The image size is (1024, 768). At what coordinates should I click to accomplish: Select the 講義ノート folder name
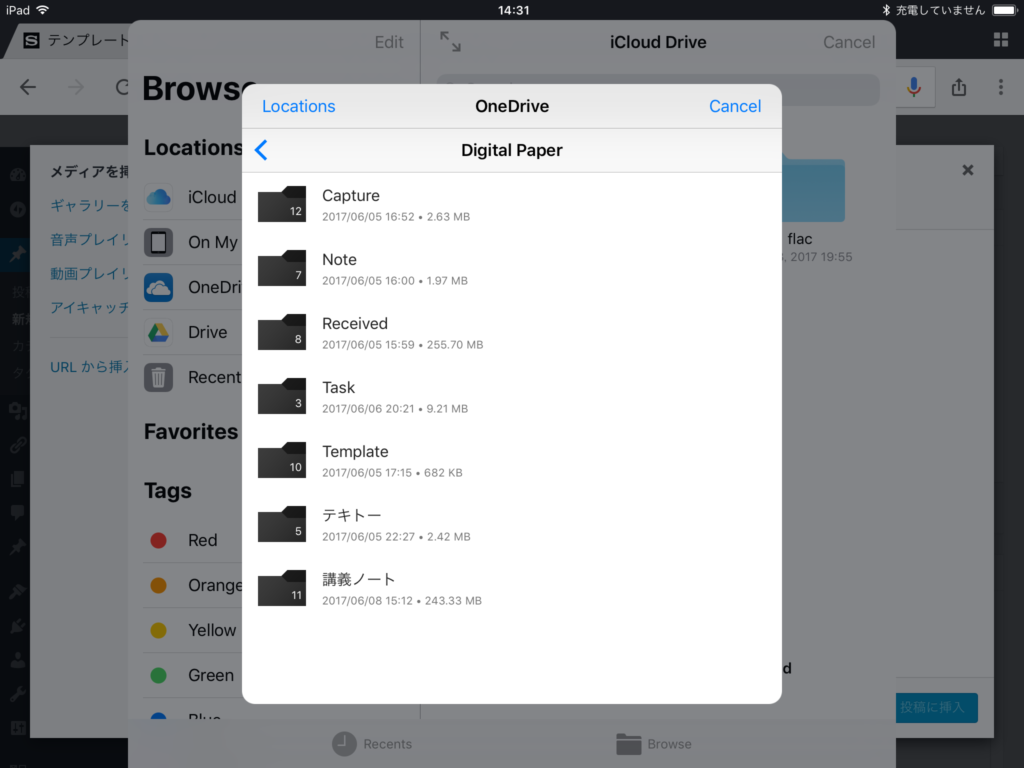coord(359,579)
